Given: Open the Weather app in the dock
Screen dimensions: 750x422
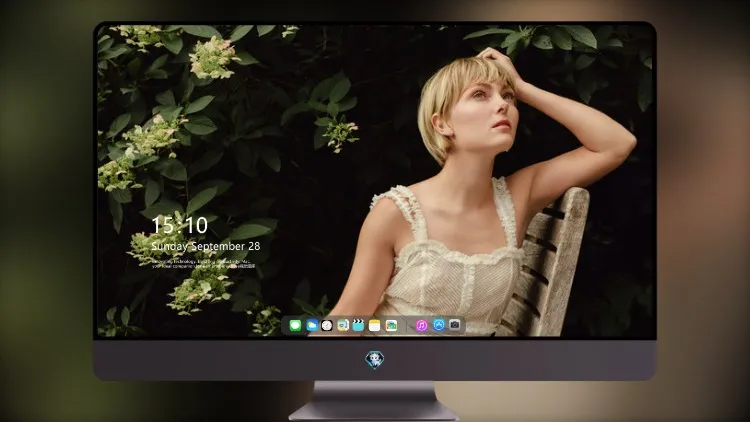Looking at the screenshot, I should [312, 326].
